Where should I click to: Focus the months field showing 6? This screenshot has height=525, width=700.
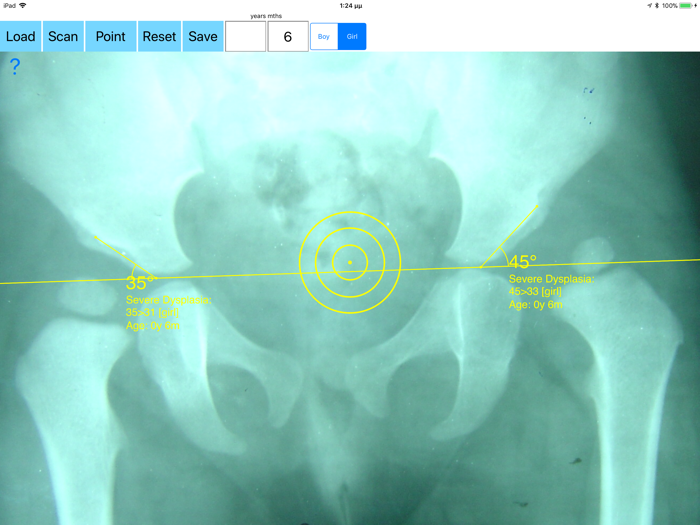[x=288, y=36]
